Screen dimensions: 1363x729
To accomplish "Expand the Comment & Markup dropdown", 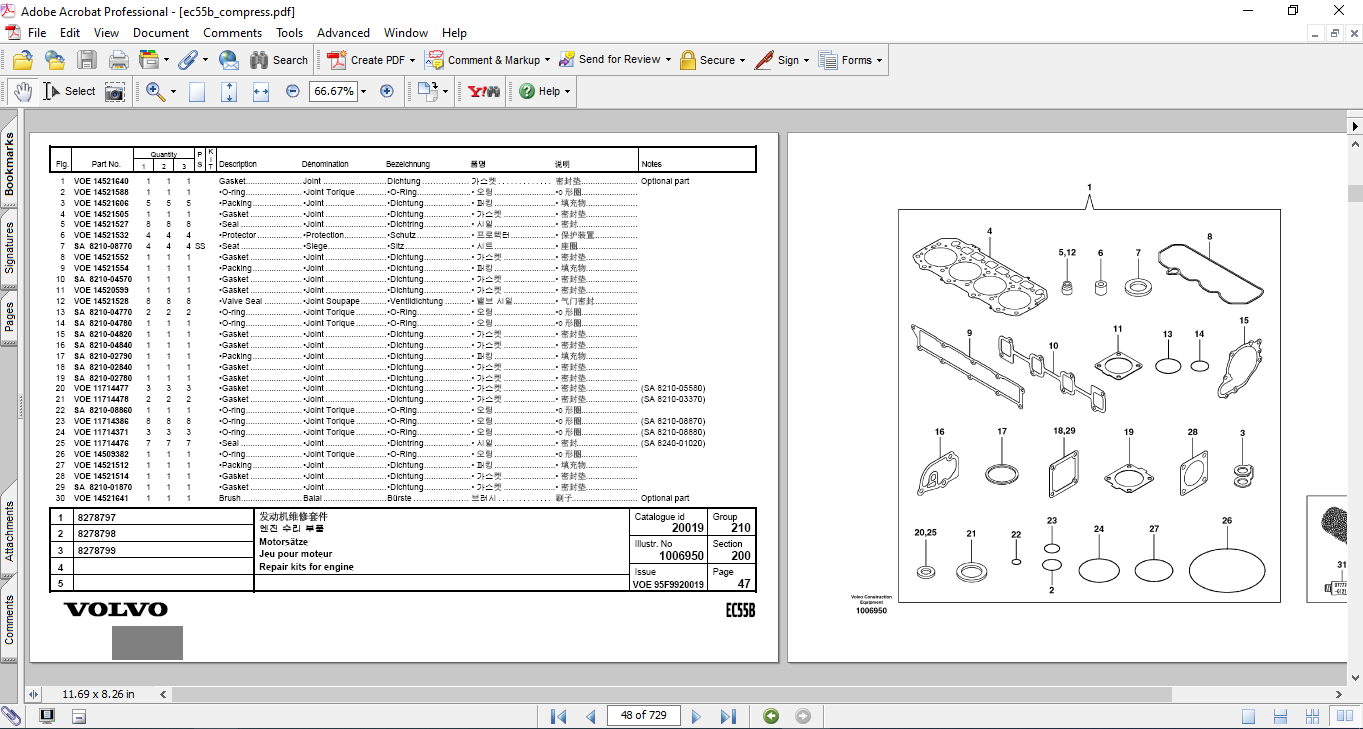I will pos(547,60).
